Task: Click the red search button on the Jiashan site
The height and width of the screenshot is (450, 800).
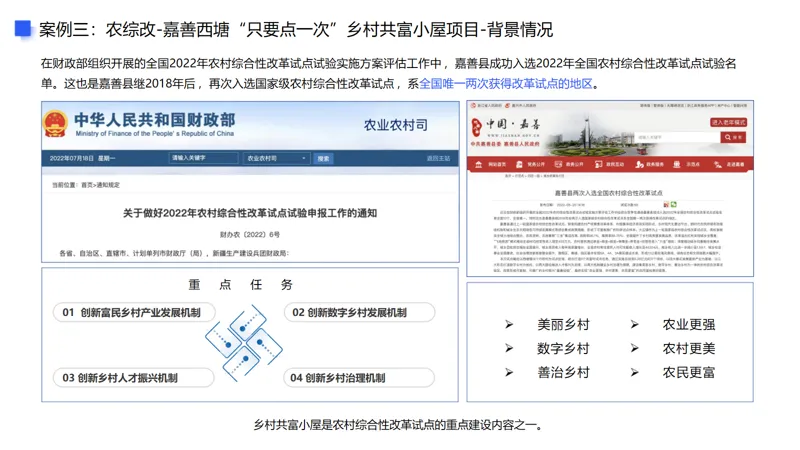Action: pos(733,137)
